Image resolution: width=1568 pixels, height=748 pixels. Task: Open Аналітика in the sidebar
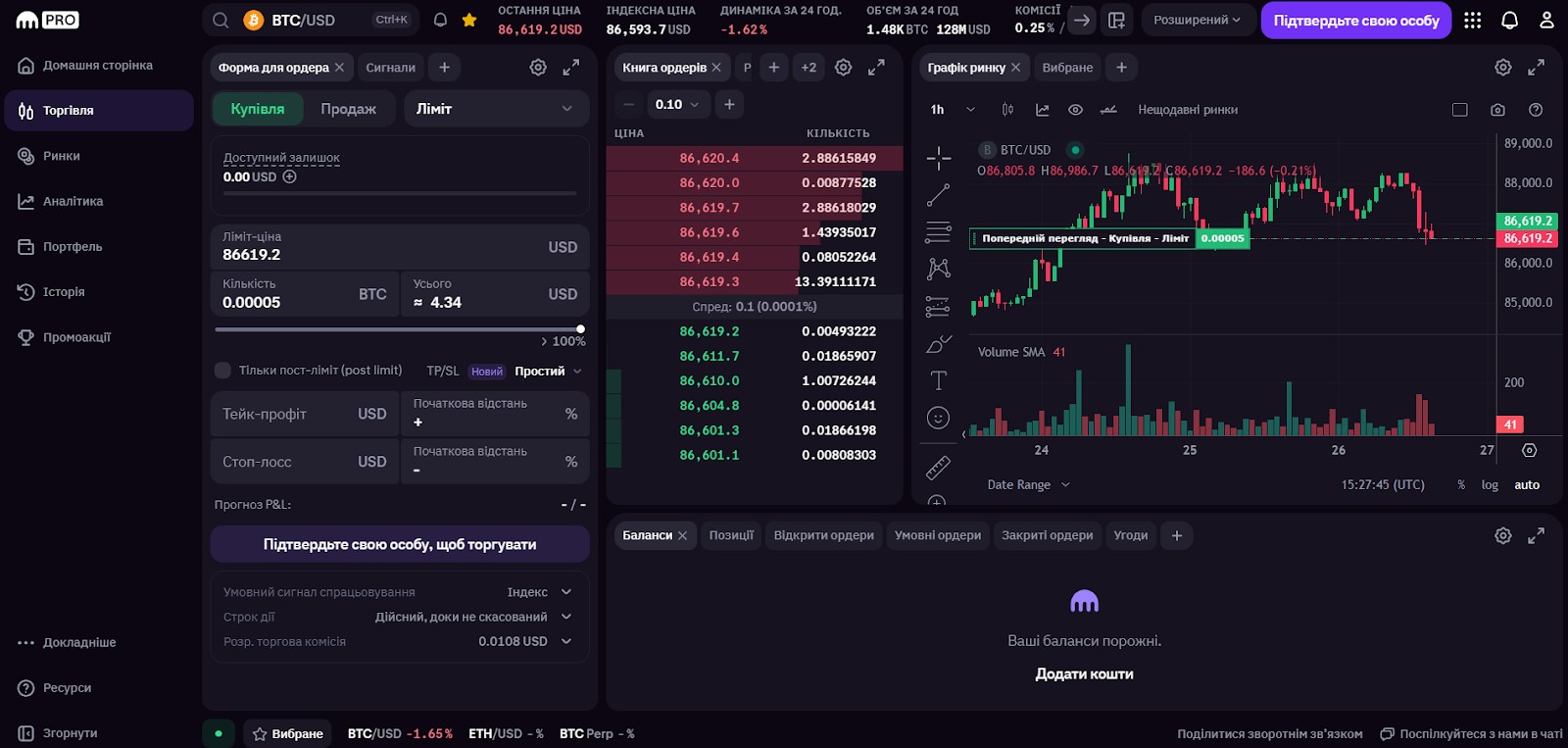pos(98,201)
